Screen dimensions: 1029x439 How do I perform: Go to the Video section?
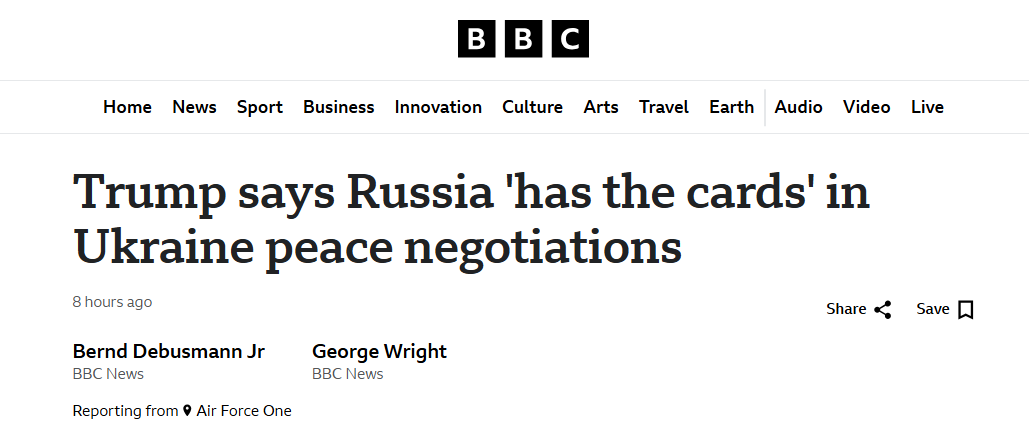click(866, 107)
